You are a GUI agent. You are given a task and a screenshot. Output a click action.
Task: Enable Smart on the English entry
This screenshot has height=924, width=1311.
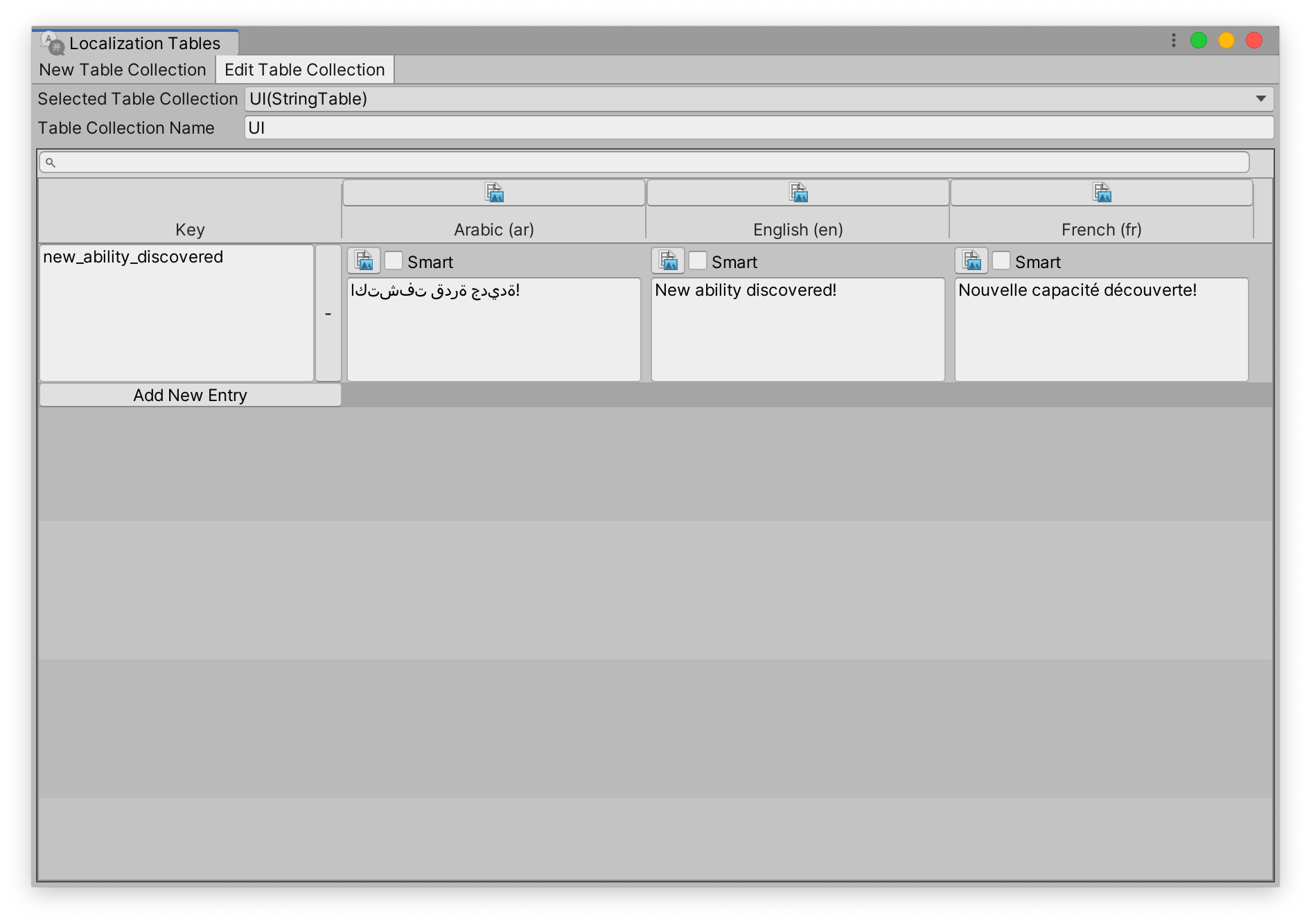[x=698, y=260]
